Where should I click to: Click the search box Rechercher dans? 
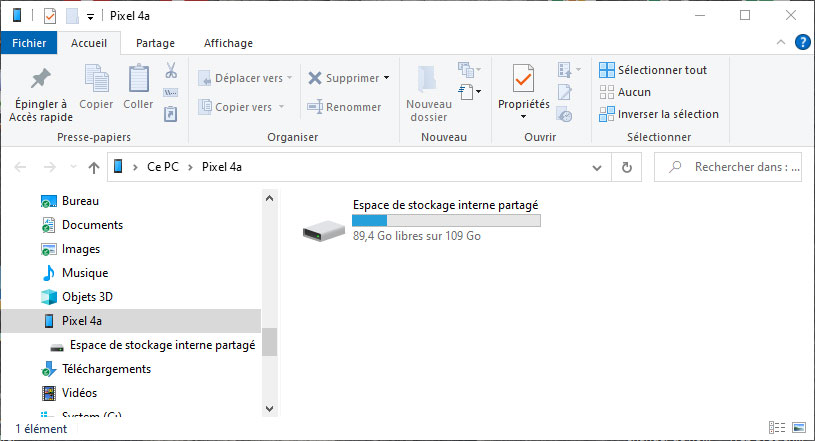coord(728,167)
